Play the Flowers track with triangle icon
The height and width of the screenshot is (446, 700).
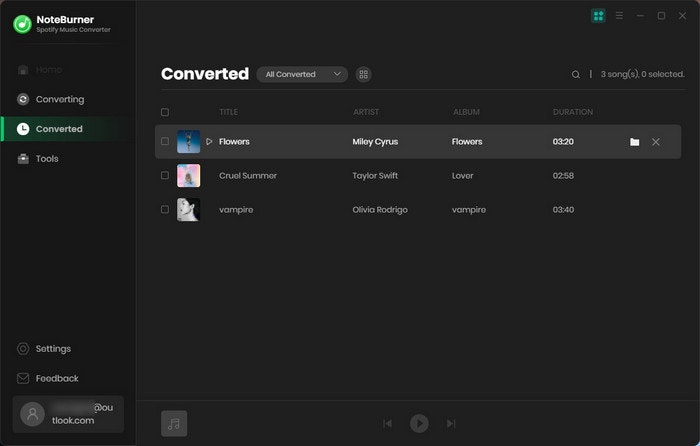[x=209, y=142]
